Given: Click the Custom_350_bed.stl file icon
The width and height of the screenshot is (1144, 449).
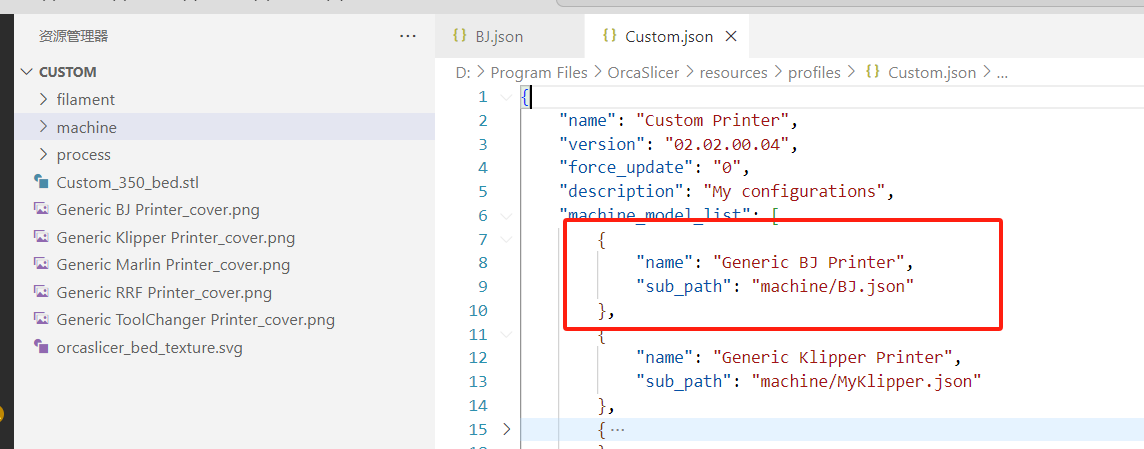Looking at the screenshot, I should pos(42,182).
